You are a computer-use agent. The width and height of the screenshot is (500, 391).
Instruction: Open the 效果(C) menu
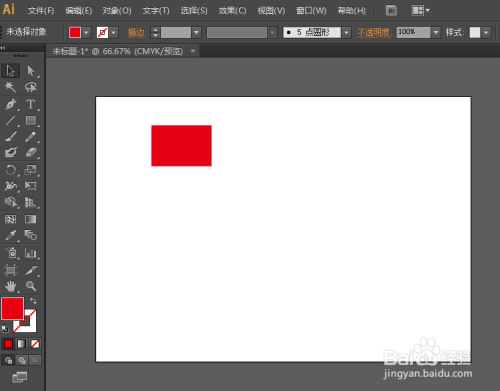(232, 11)
